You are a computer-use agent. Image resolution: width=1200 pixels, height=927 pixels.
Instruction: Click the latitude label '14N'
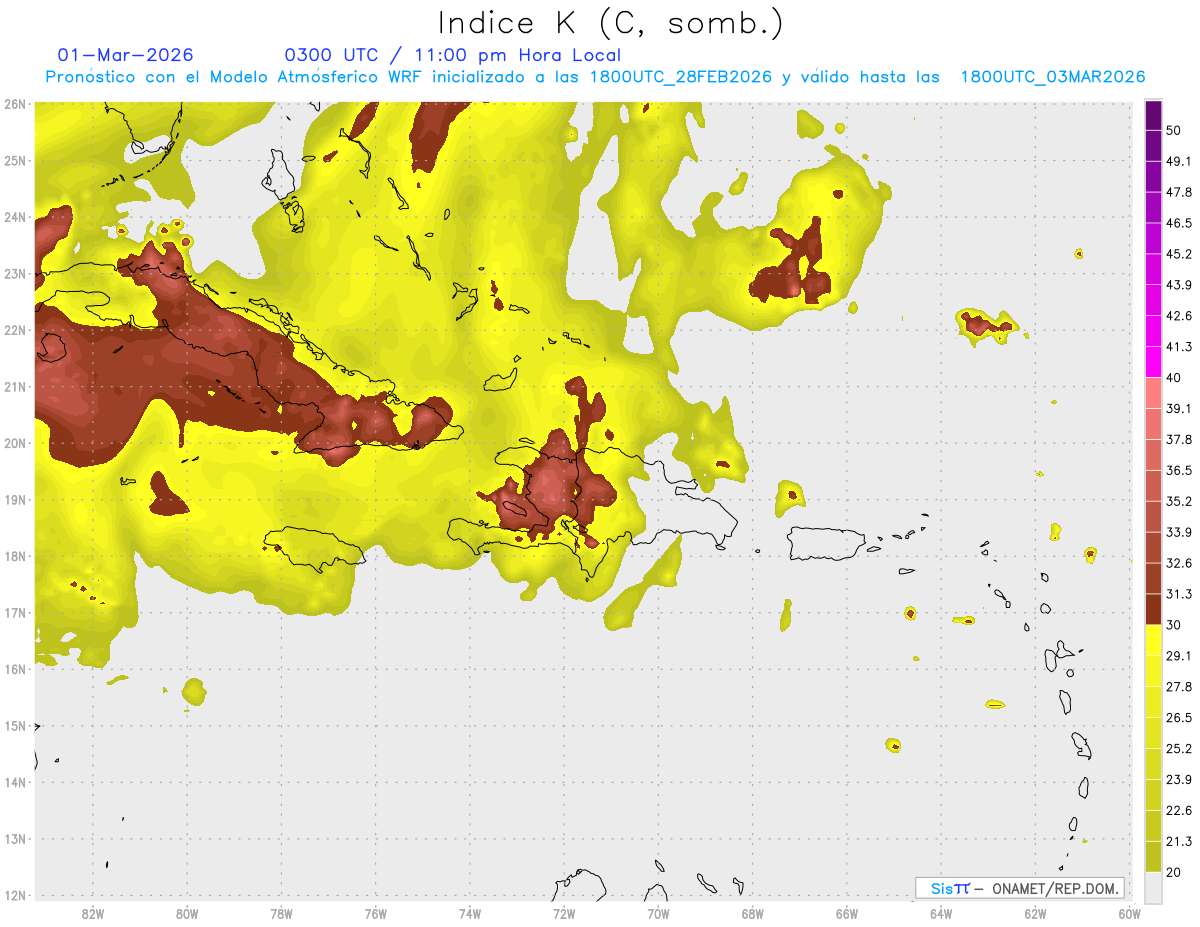15,782
